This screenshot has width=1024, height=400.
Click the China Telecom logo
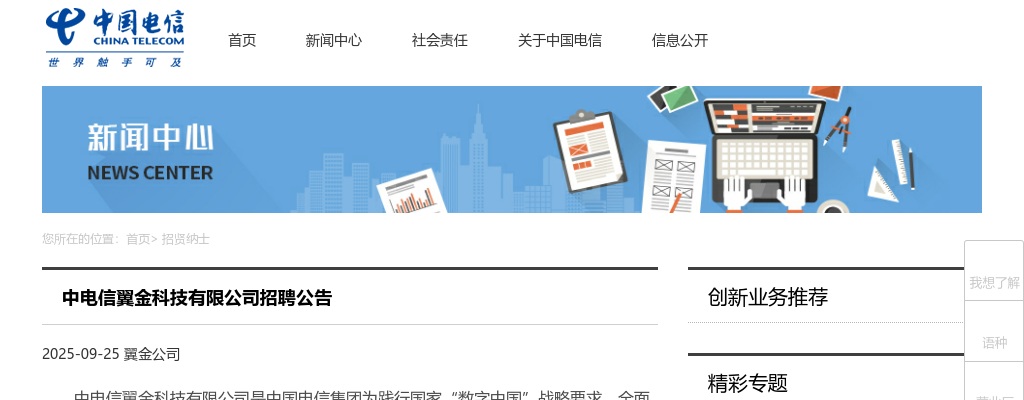tap(115, 39)
